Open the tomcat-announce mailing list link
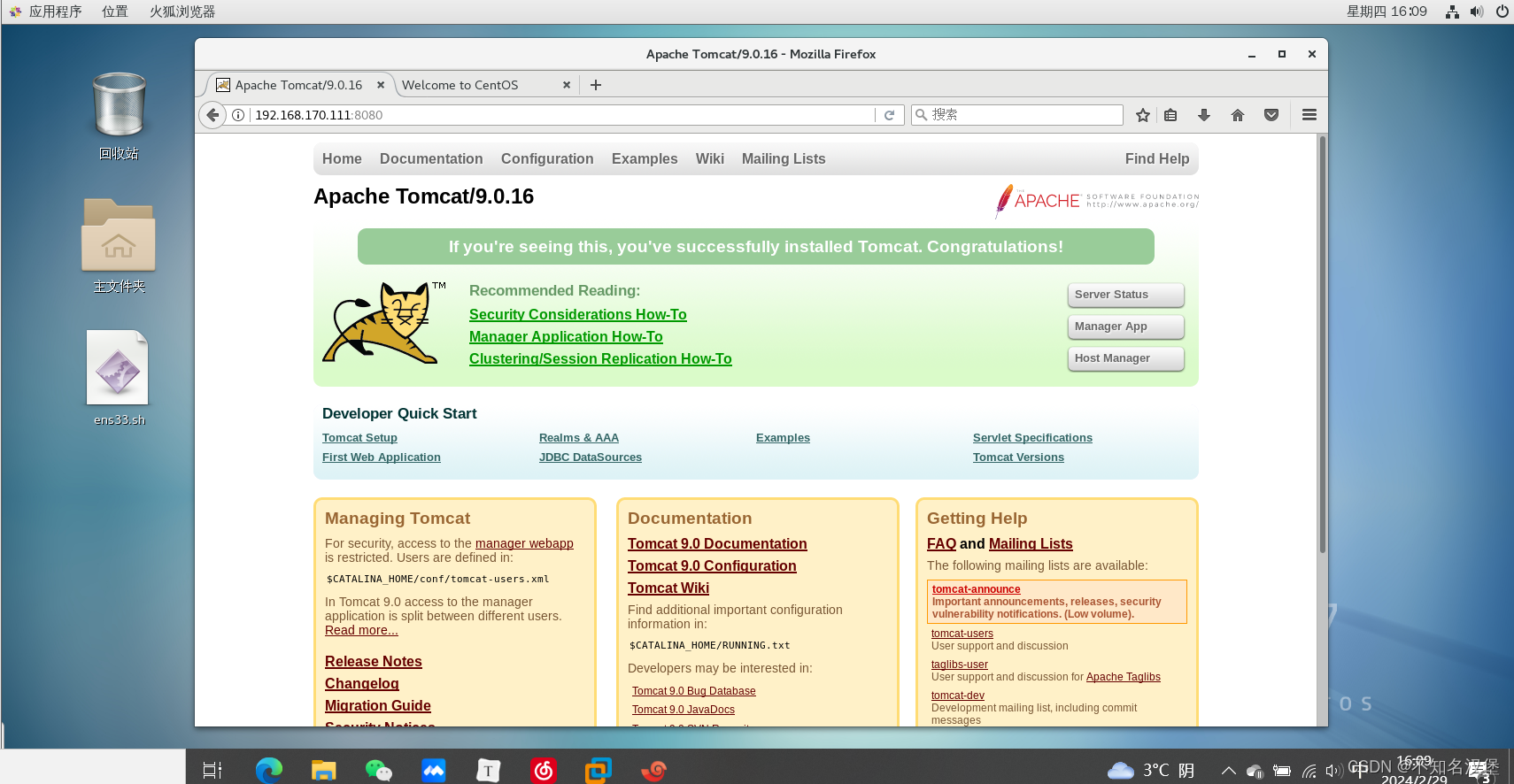Screen dimensions: 1514x784 [x=976, y=589]
